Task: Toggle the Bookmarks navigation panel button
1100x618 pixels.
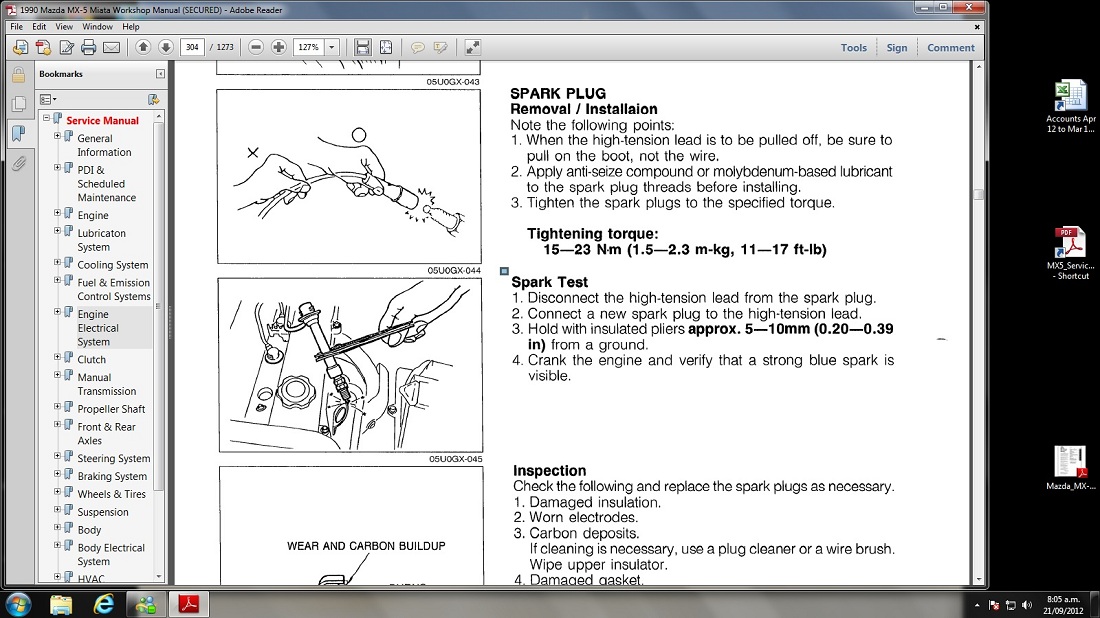Action: coord(19,133)
